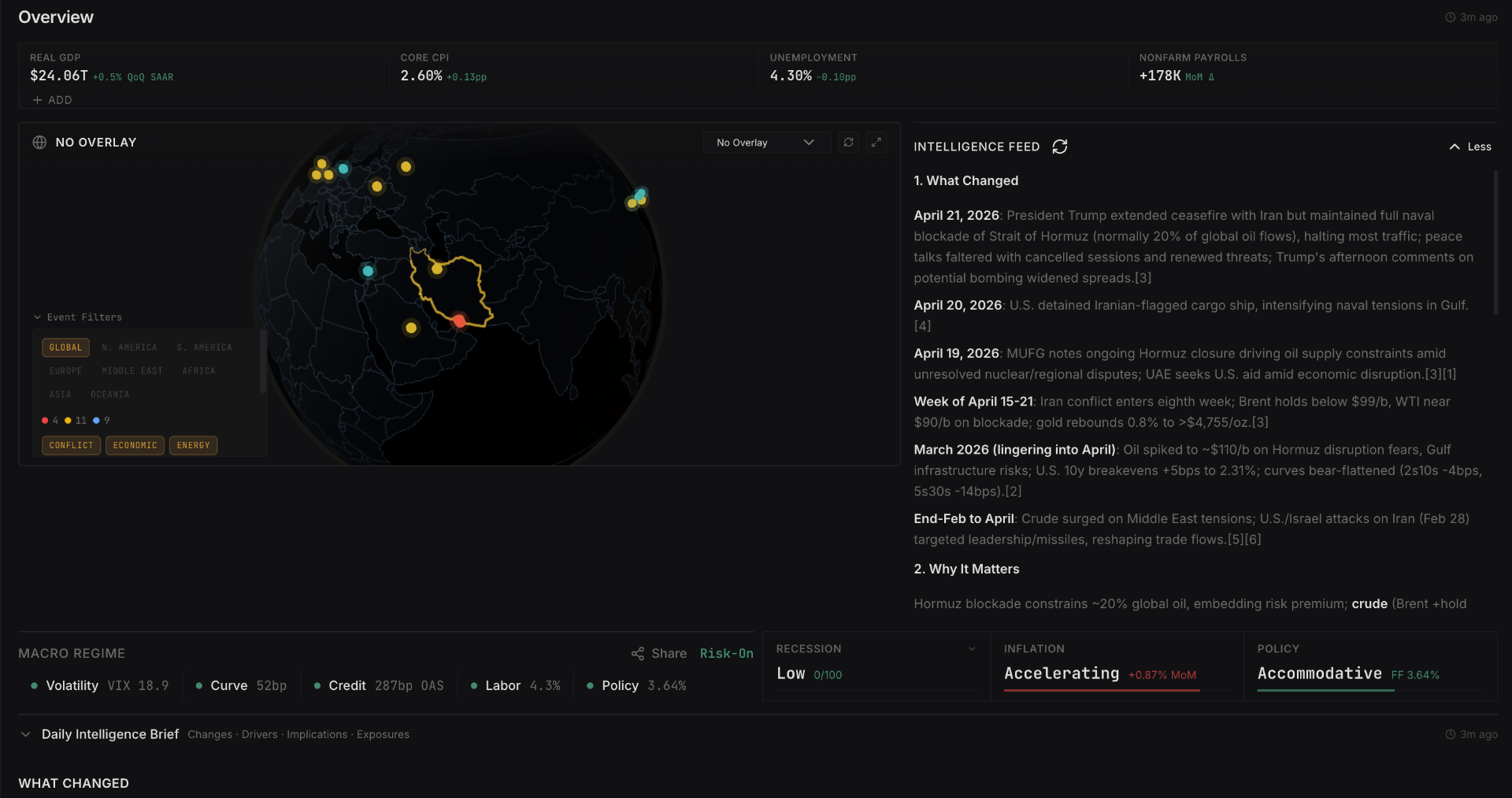Click the red conflict marker on Iran's coast
Screen dimensions: 1512x798
coord(459,321)
